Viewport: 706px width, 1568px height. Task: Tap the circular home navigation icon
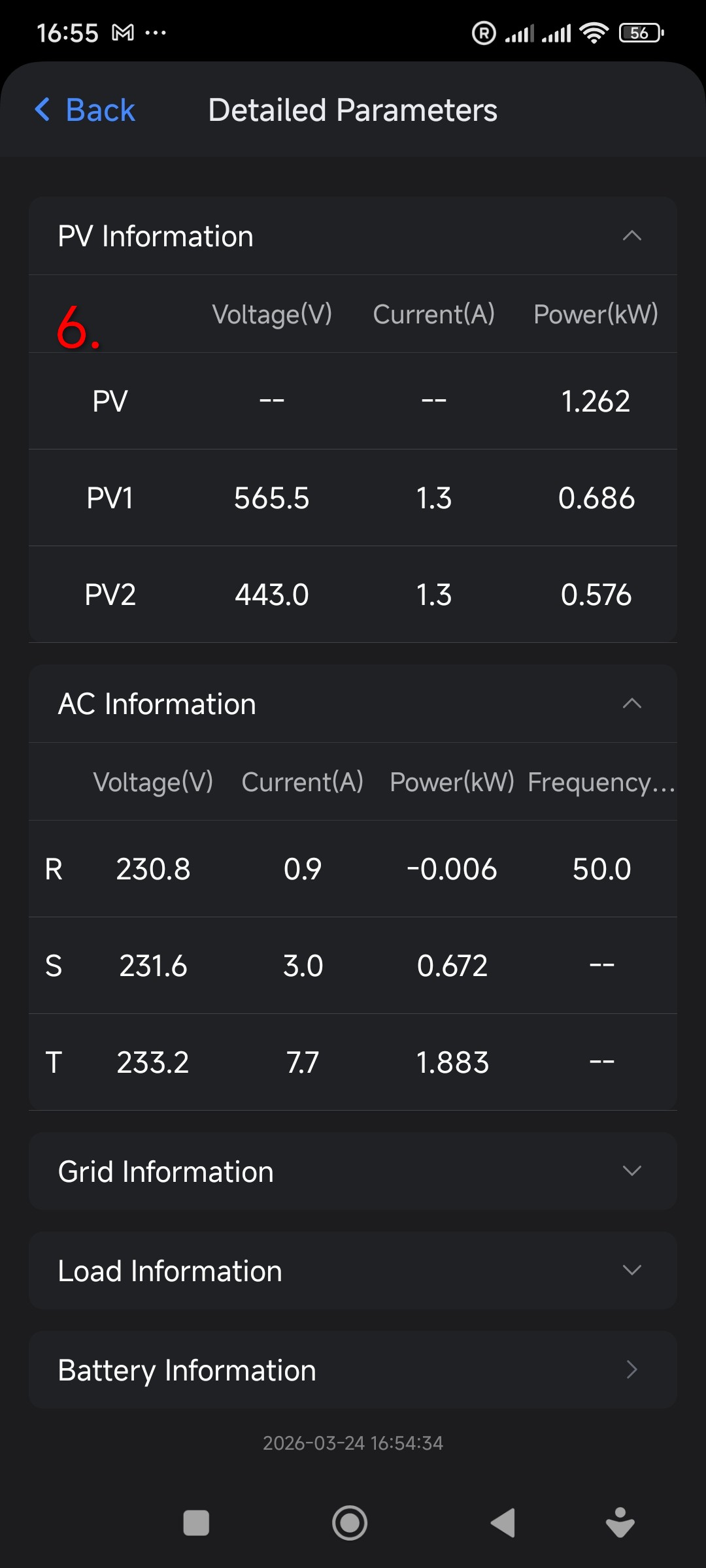(x=350, y=1523)
